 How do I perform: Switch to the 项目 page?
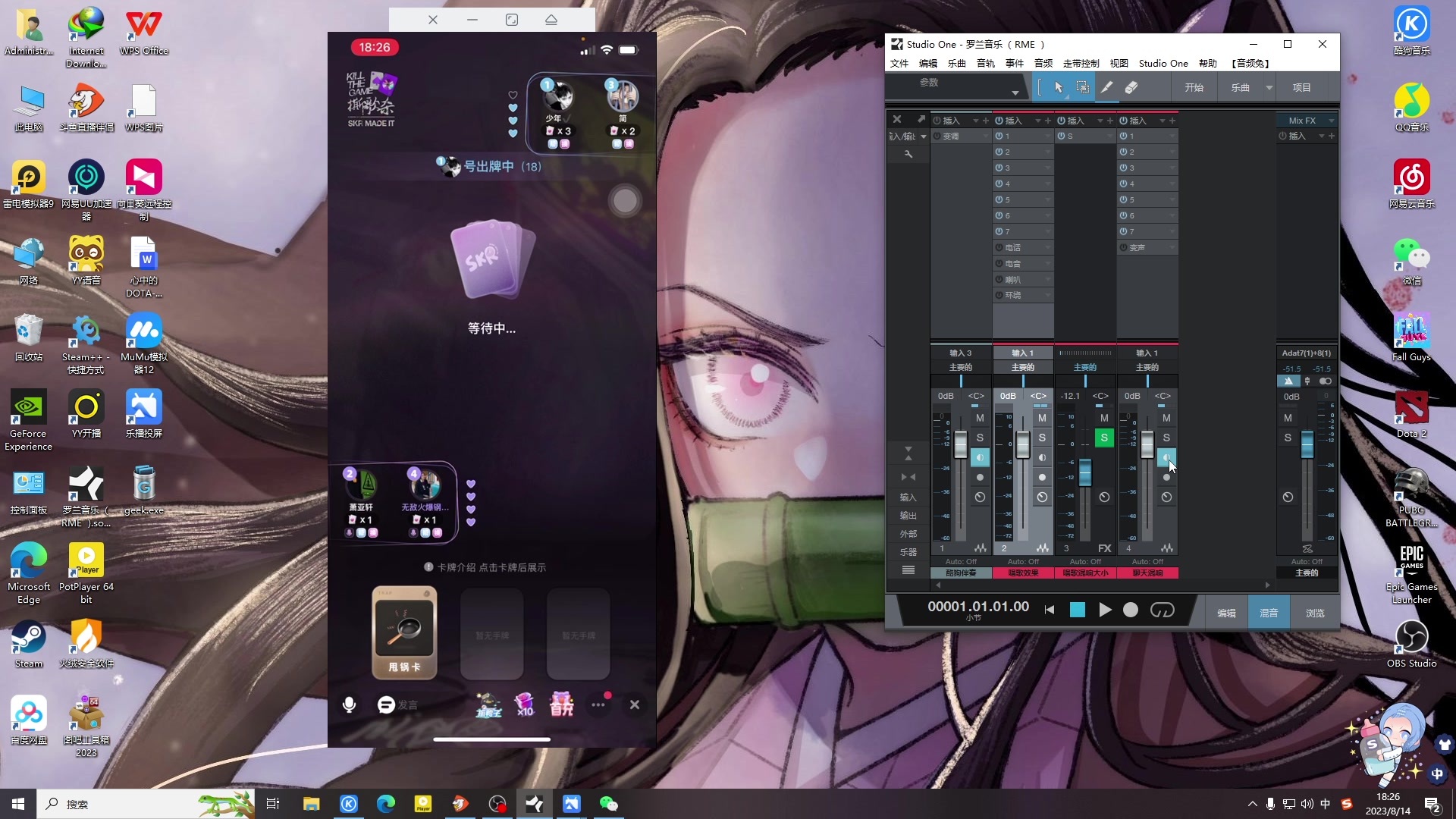(1302, 88)
